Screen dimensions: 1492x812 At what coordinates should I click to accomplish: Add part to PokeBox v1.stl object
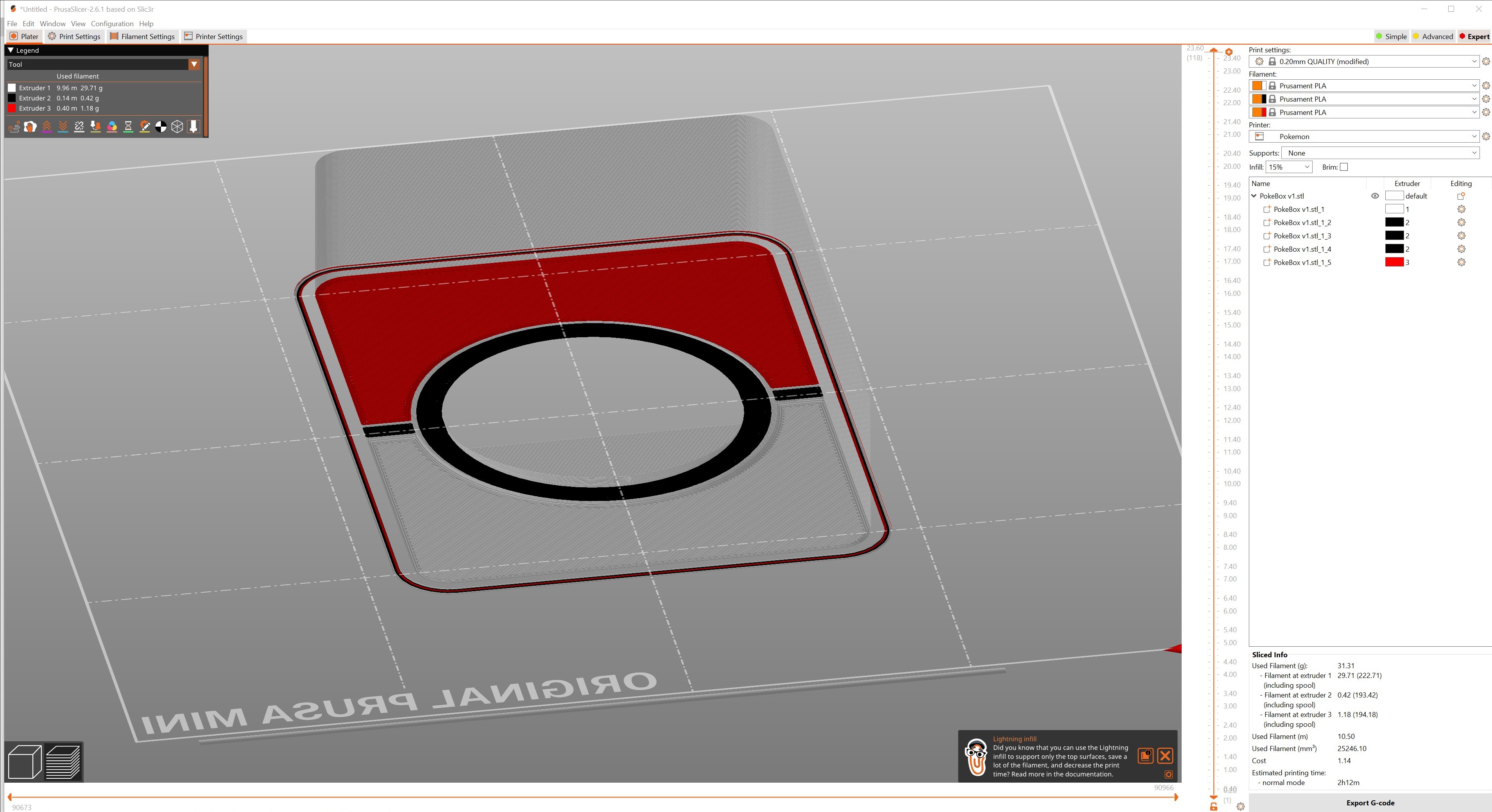(x=1461, y=196)
